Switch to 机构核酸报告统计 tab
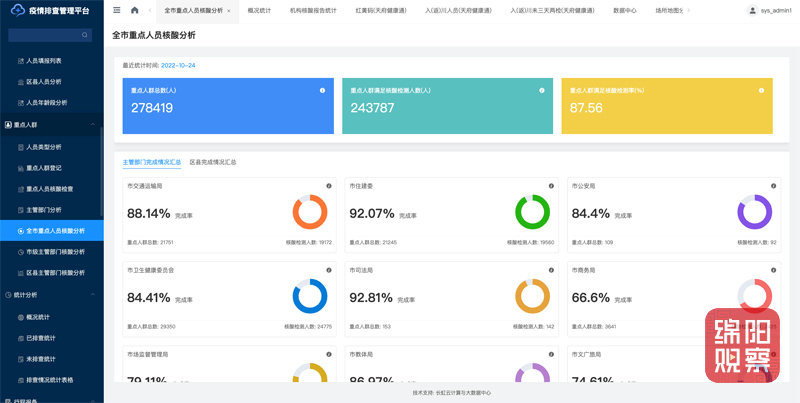 click(313, 11)
